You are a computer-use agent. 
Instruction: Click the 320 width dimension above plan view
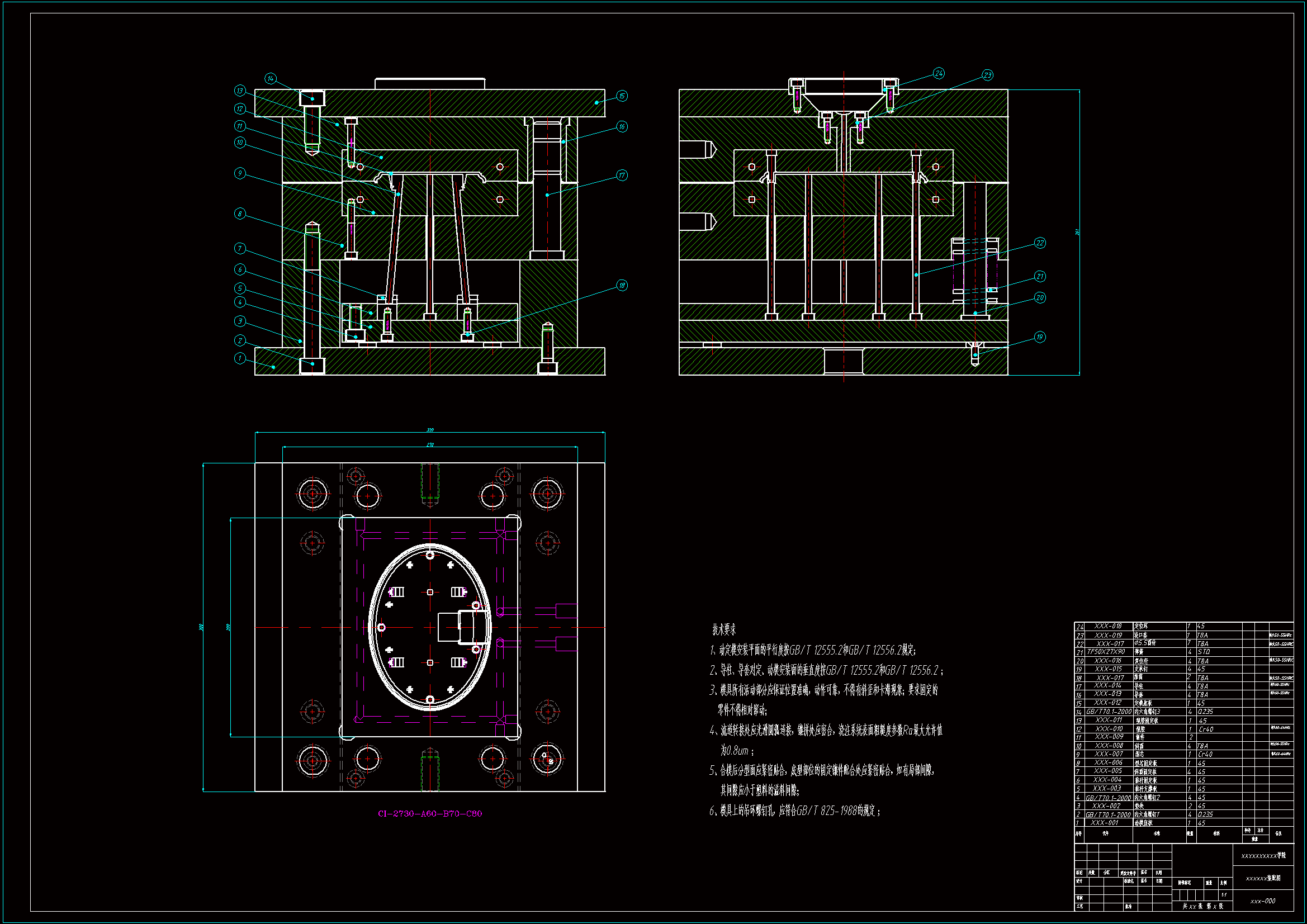pyautogui.click(x=430, y=430)
